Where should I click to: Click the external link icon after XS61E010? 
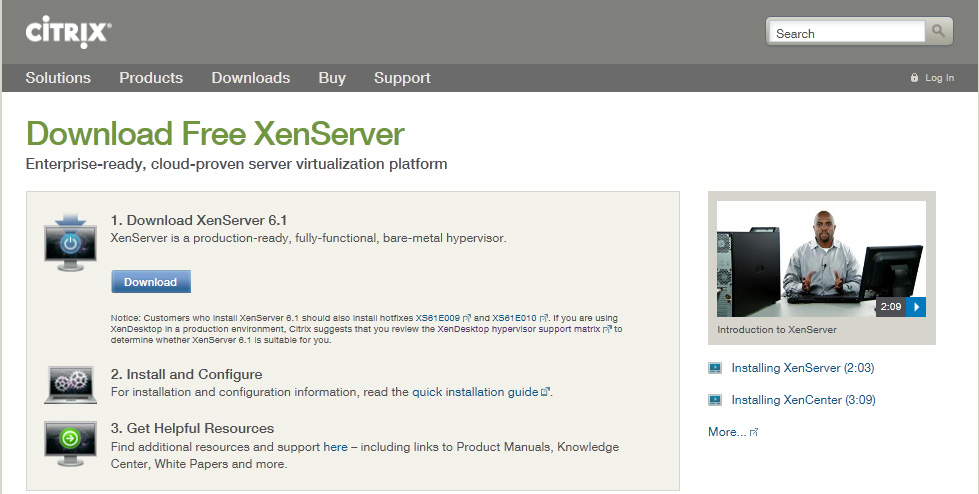(x=544, y=318)
